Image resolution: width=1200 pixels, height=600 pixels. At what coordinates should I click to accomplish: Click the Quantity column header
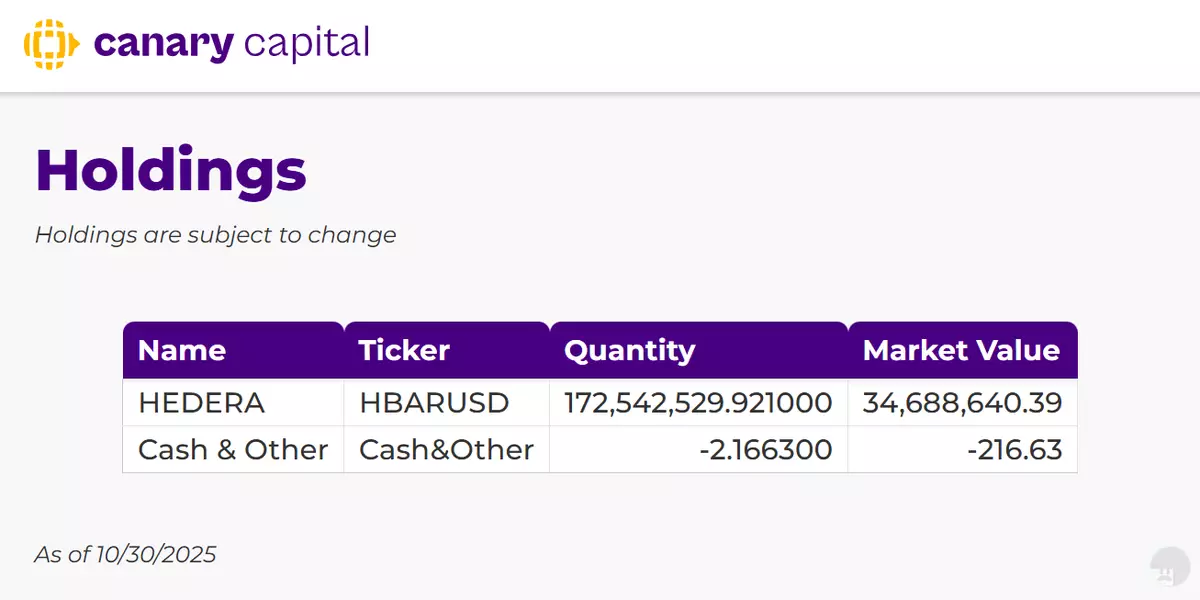coord(629,350)
